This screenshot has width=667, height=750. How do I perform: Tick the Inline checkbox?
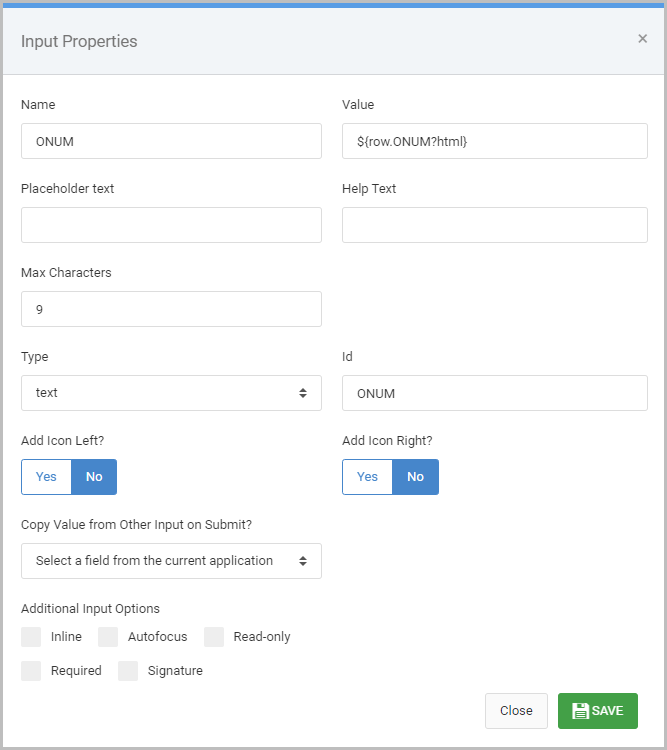point(31,637)
